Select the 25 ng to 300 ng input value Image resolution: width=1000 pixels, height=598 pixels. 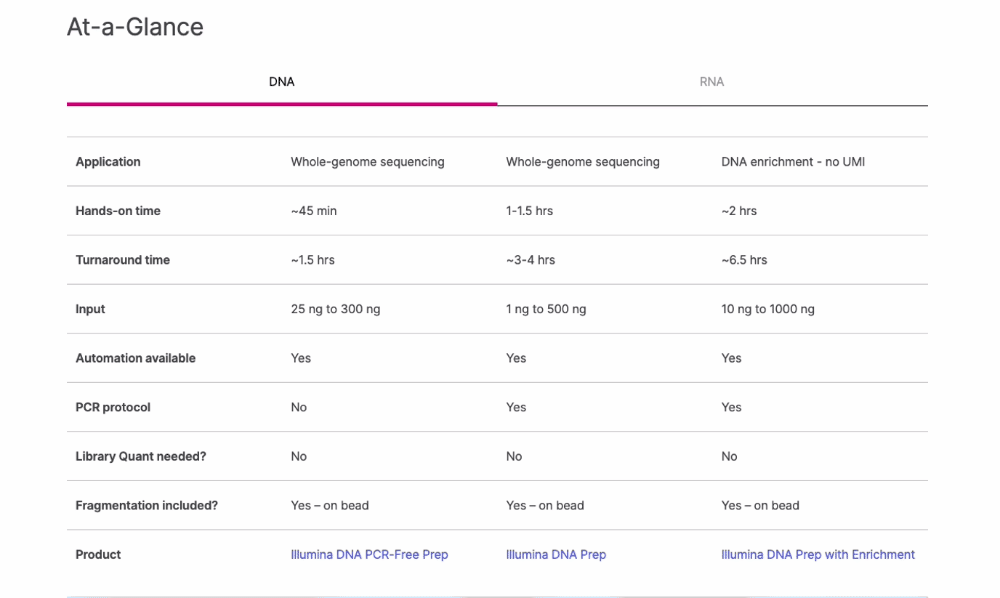(335, 309)
